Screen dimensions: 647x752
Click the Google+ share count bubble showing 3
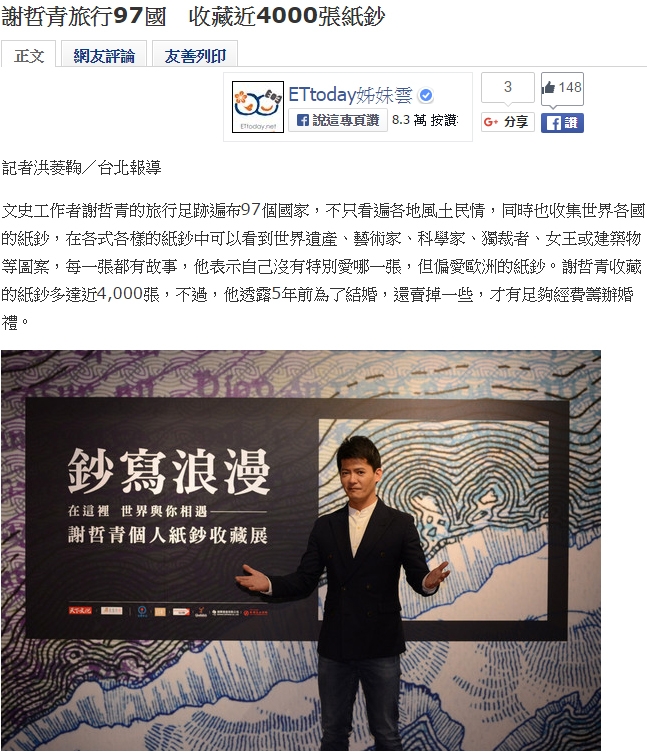coord(507,87)
